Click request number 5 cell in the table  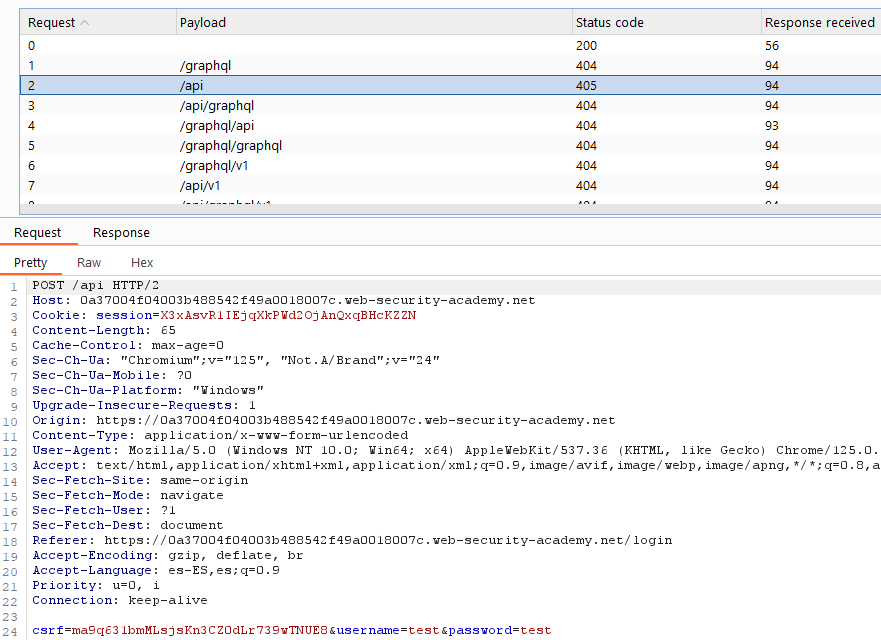click(31, 146)
